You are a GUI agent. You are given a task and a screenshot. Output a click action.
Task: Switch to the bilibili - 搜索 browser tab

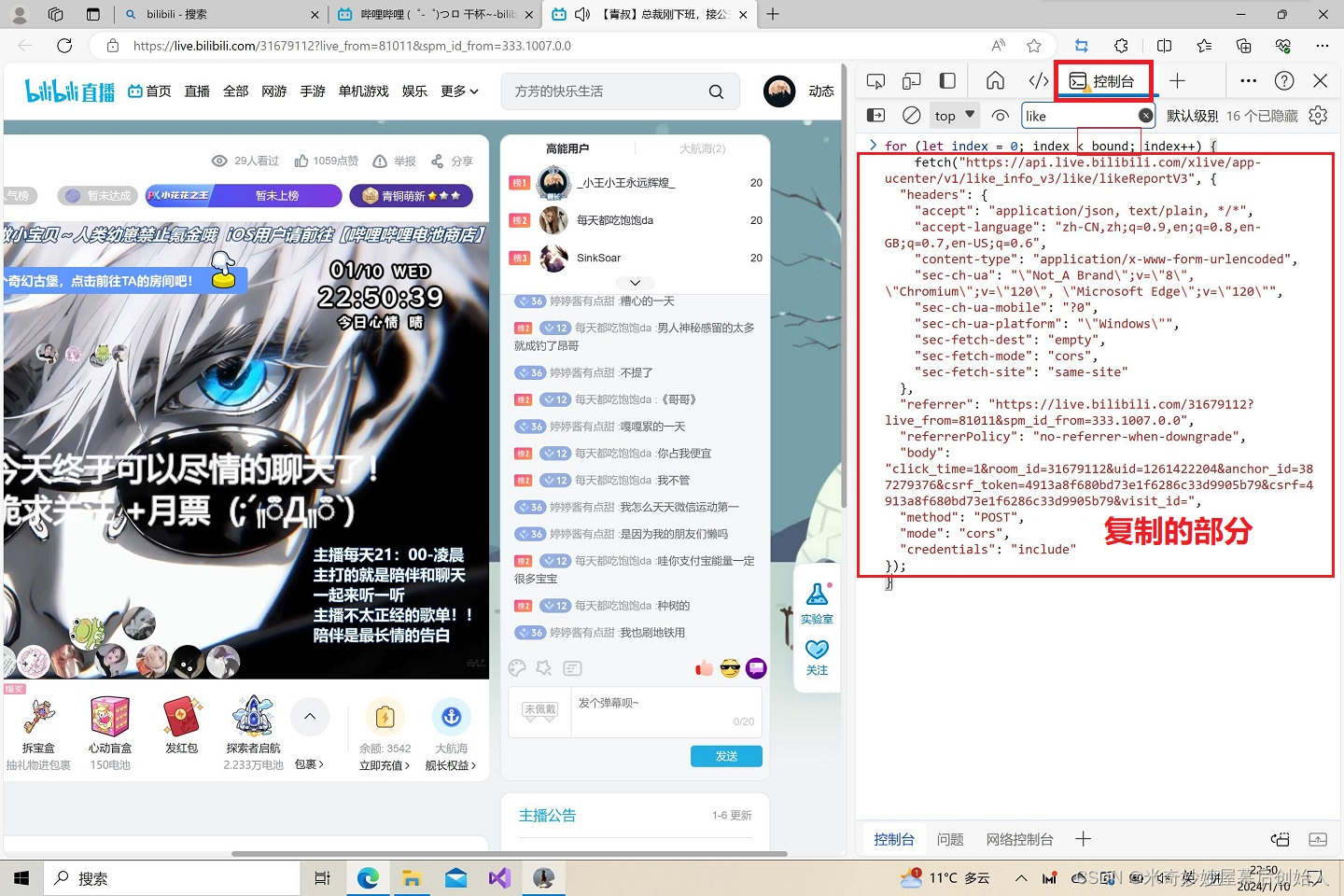point(221,14)
